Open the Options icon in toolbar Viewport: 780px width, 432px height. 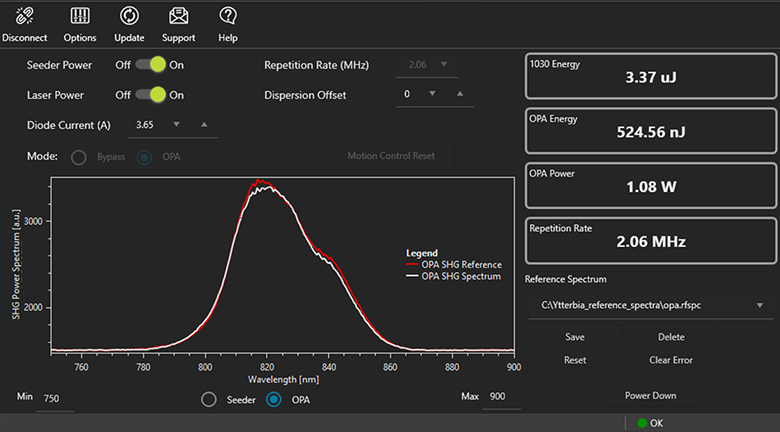[x=80, y=16]
